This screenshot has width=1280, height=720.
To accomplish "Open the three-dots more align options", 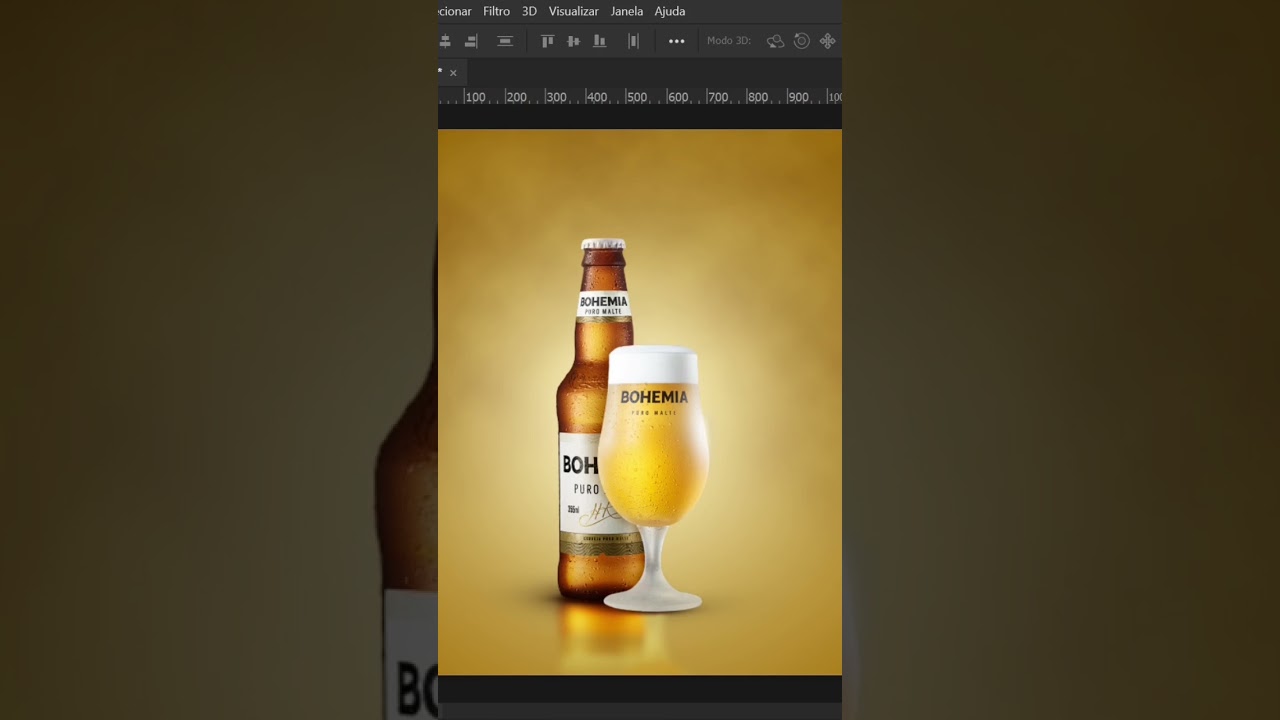I will pyautogui.click(x=677, y=41).
